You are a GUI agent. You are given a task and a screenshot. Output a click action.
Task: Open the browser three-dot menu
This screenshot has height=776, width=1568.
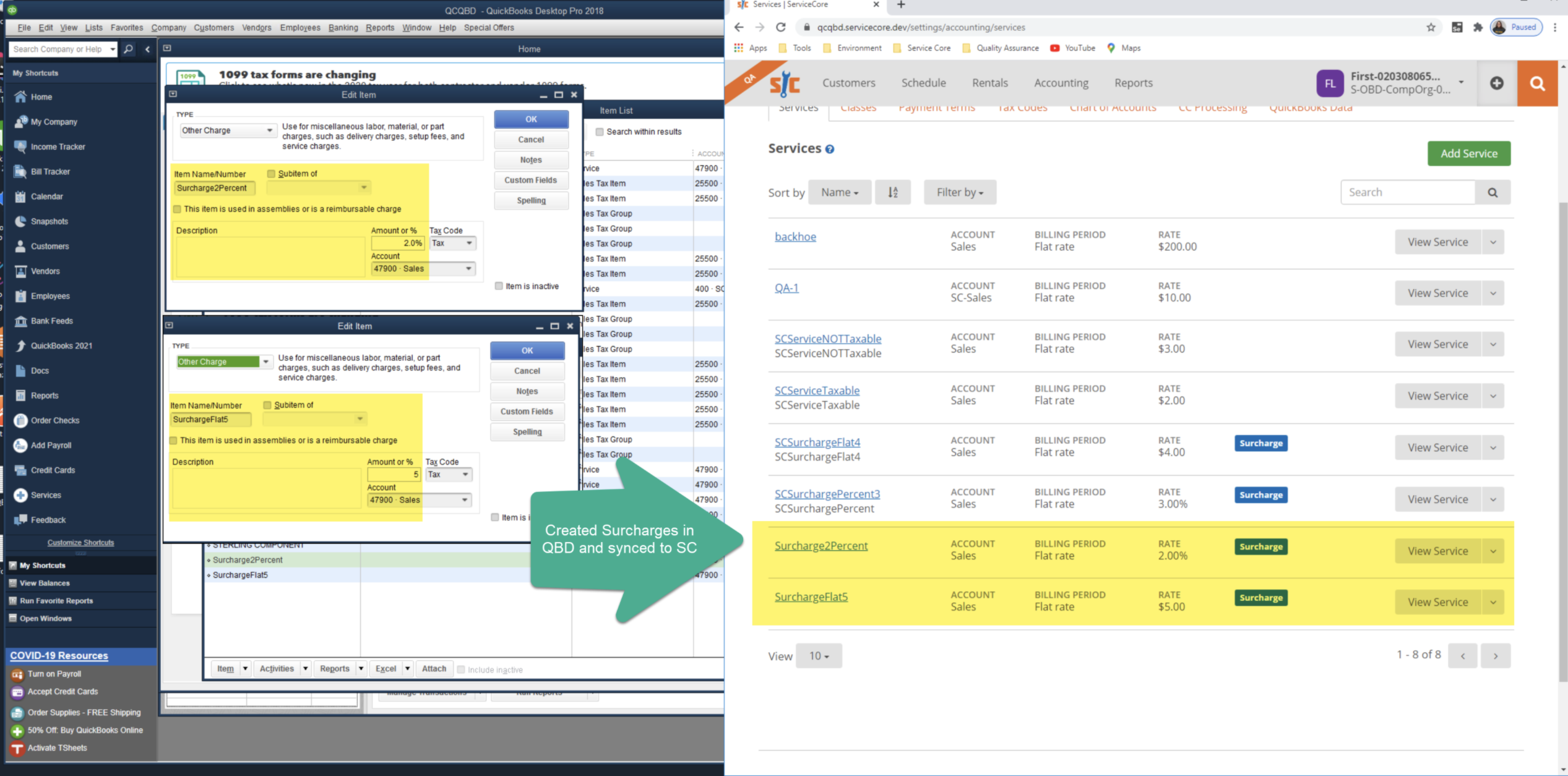point(1555,27)
